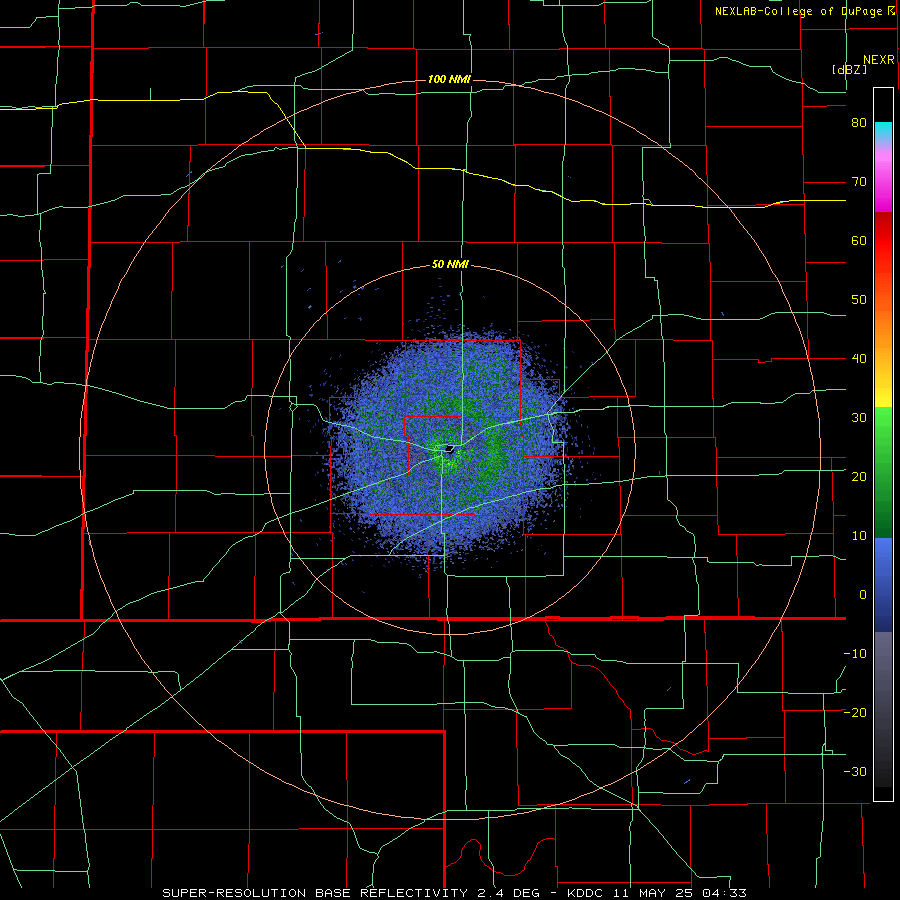Click the 10 dBZ tick label
The height and width of the screenshot is (900, 900).
coord(859,536)
